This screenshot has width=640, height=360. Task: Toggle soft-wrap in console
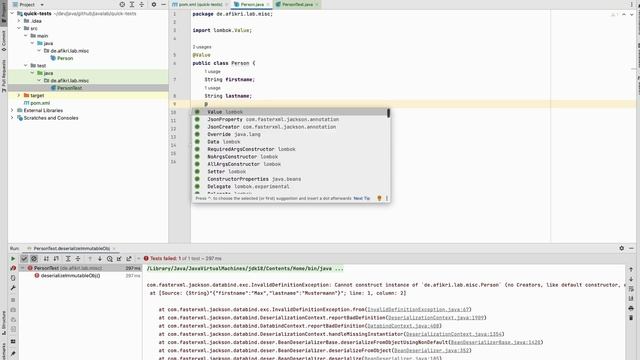click(631, 289)
